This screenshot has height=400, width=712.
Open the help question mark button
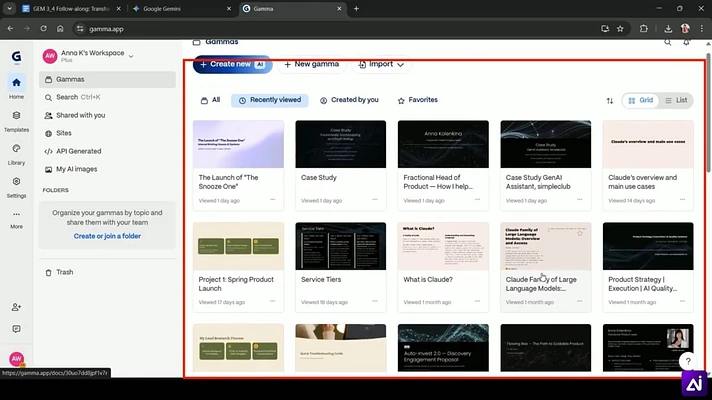tap(688, 361)
